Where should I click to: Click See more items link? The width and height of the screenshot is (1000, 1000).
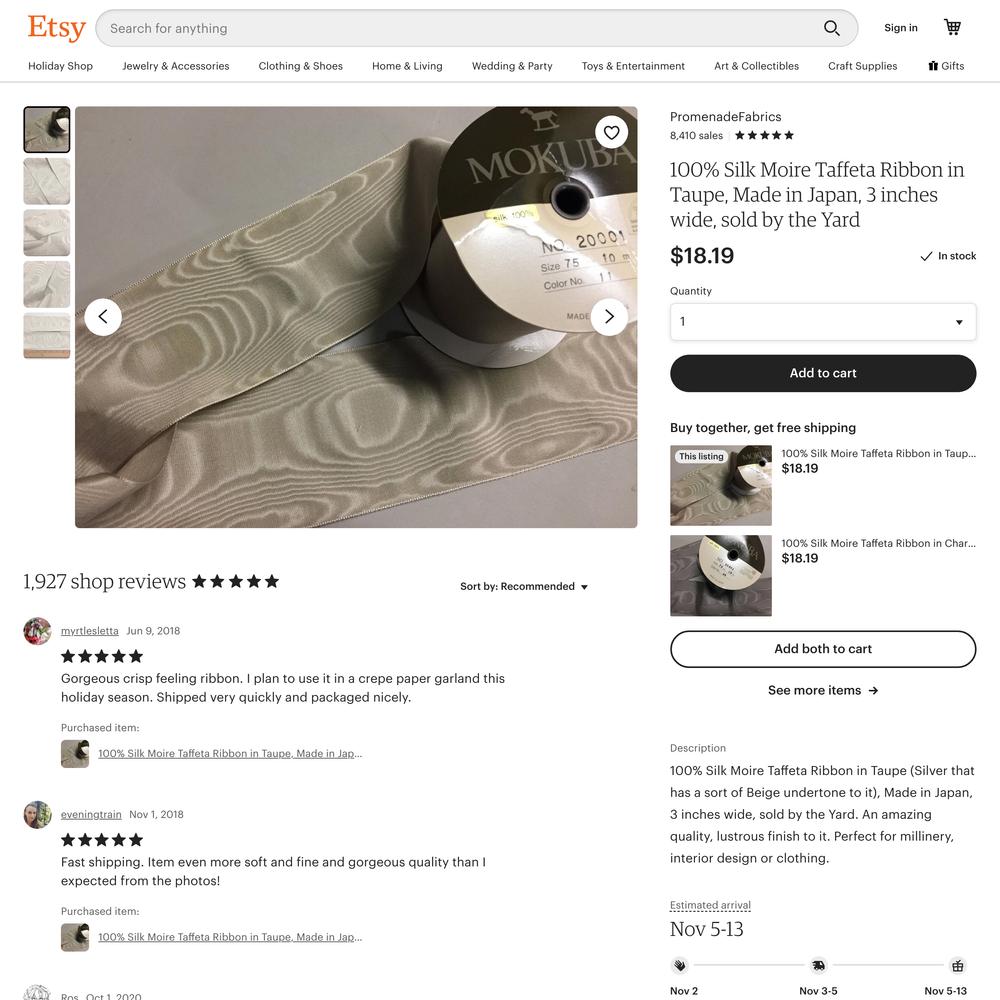(823, 691)
